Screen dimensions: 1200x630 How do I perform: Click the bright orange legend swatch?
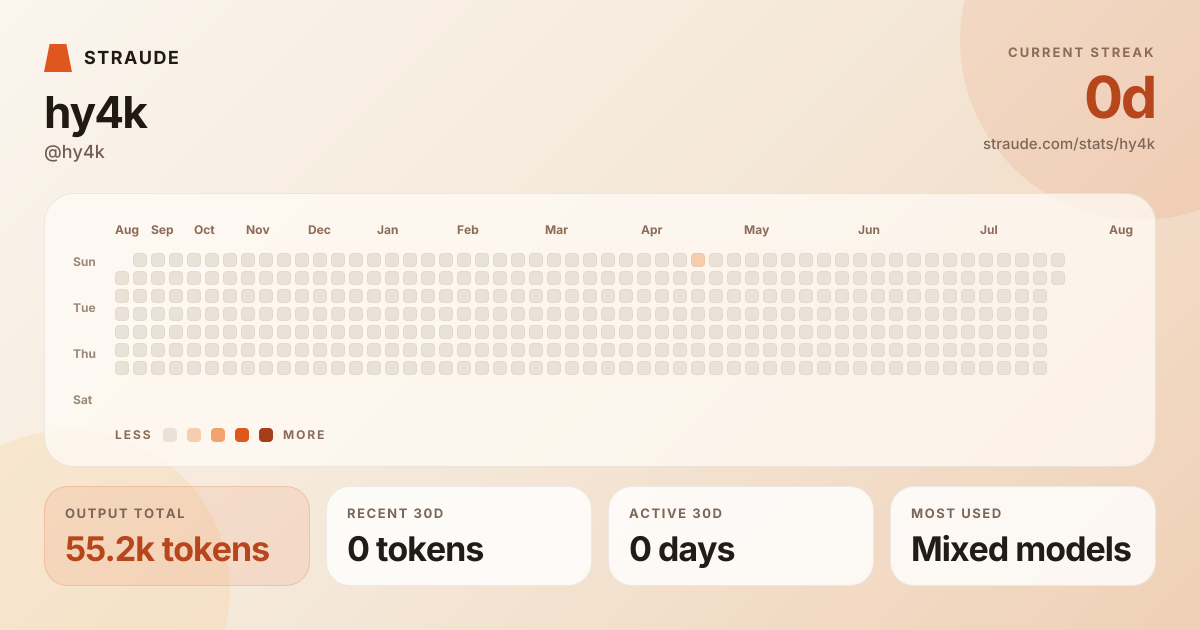242,435
